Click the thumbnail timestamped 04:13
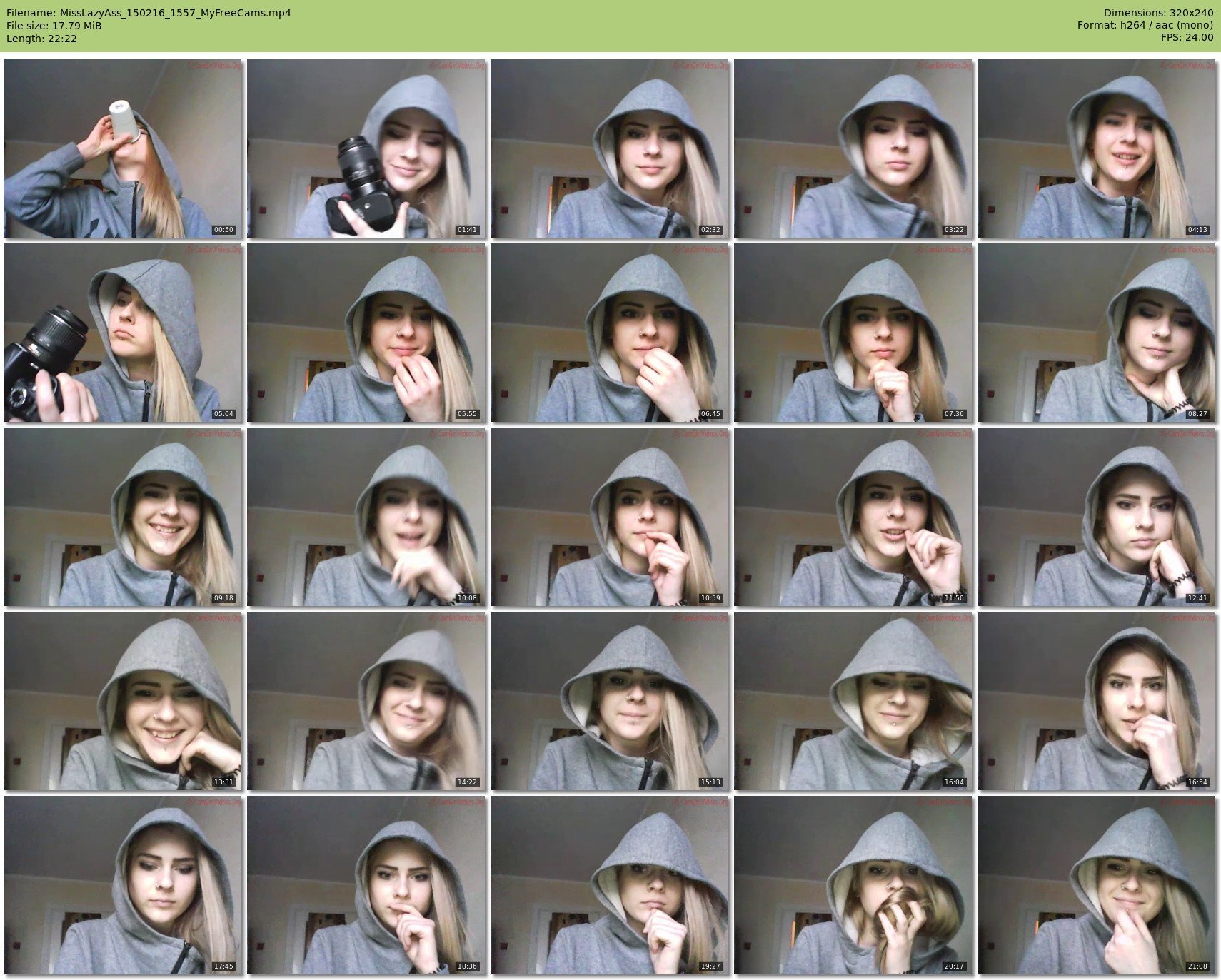Screen dimensions: 1221x980 pyautogui.click(x=1097, y=148)
